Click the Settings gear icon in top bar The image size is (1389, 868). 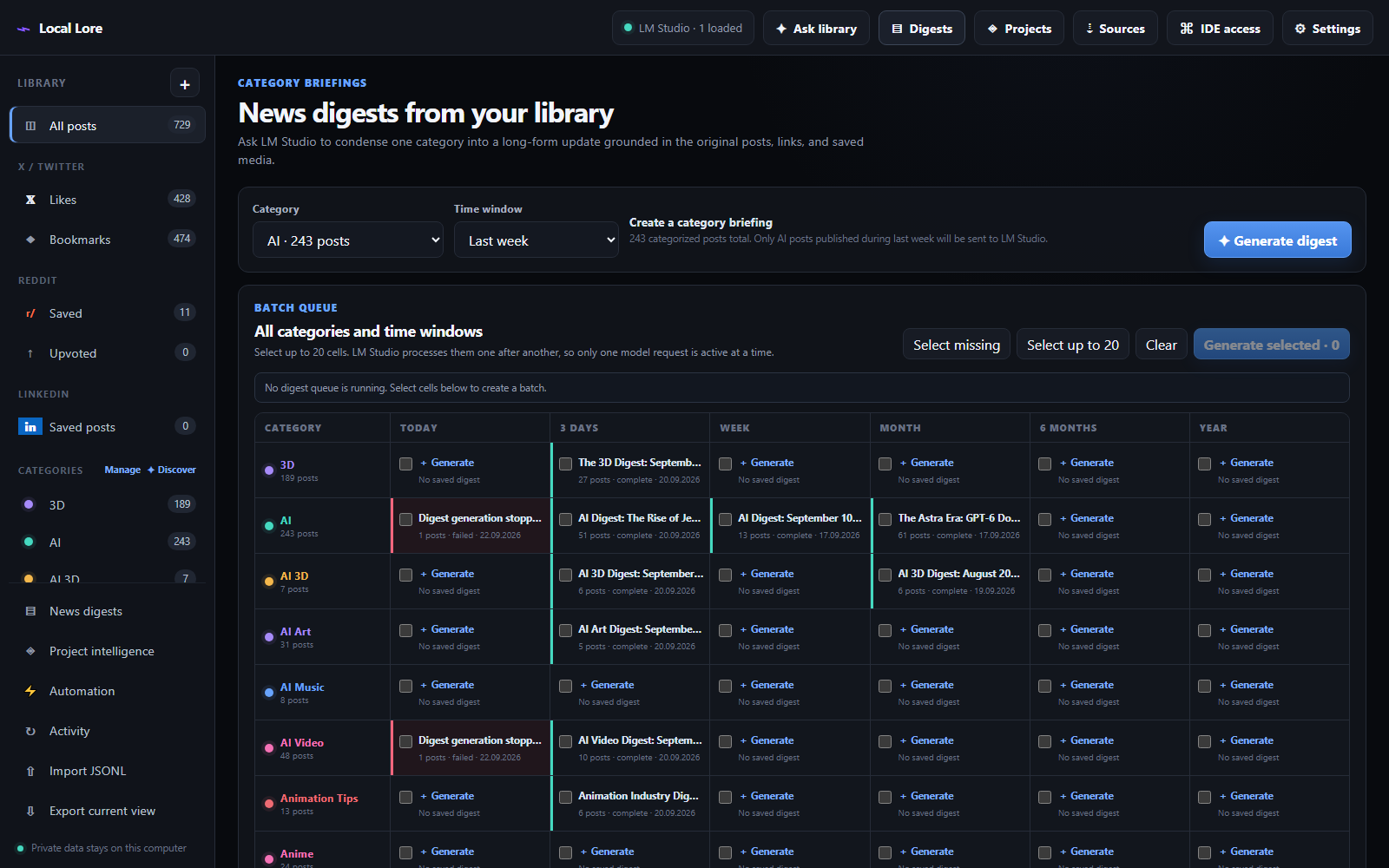(x=1300, y=29)
